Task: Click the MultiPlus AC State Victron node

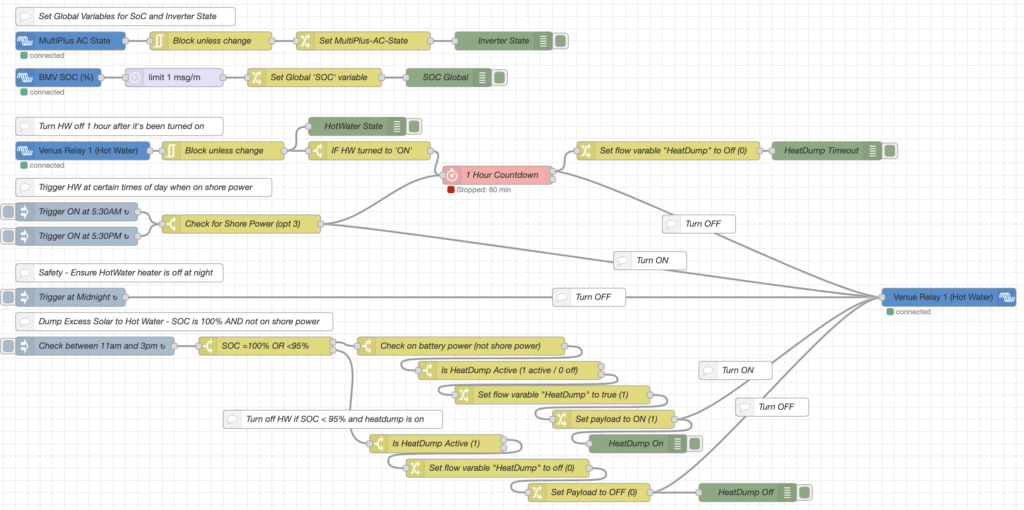Action: [71, 40]
